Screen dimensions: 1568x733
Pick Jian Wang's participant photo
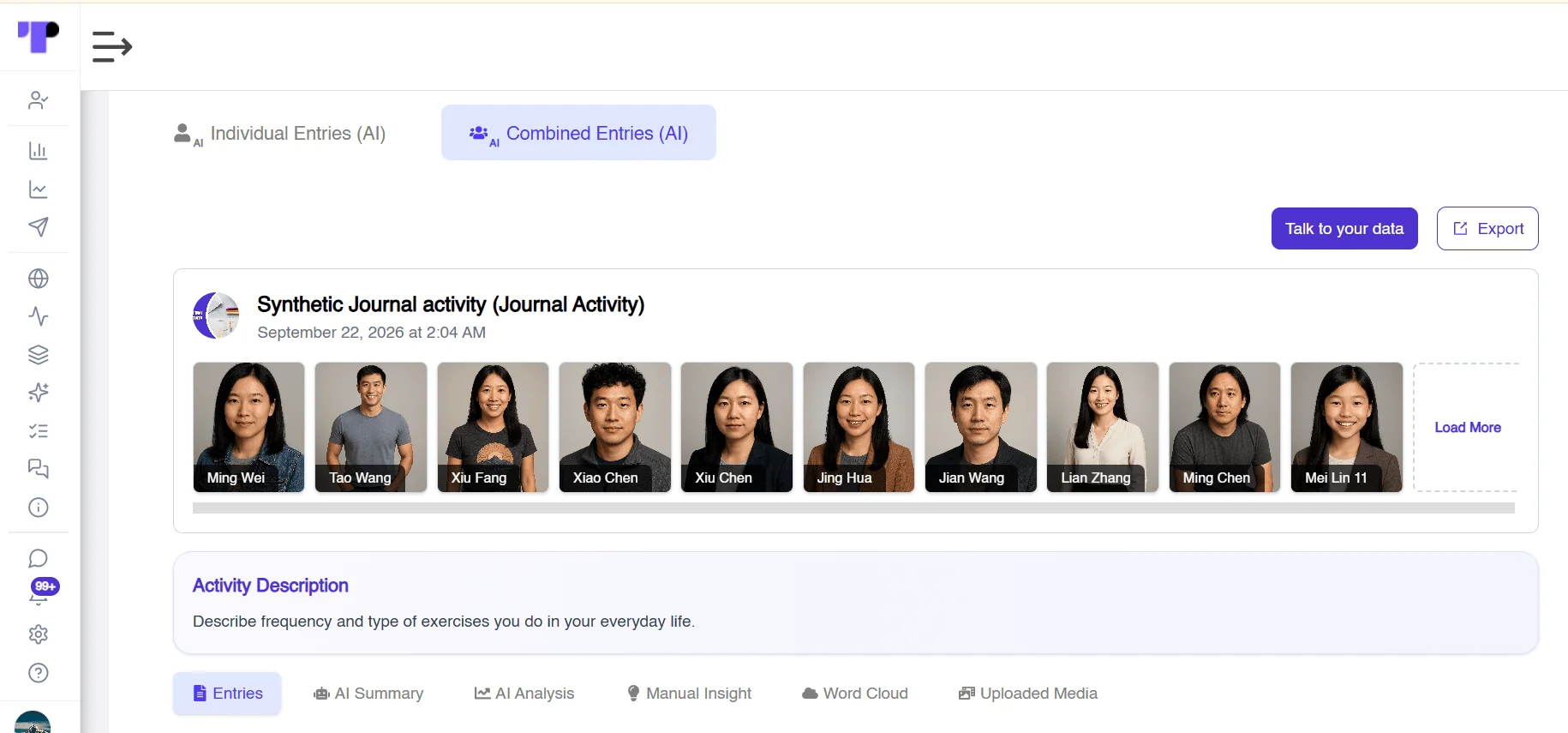point(981,427)
